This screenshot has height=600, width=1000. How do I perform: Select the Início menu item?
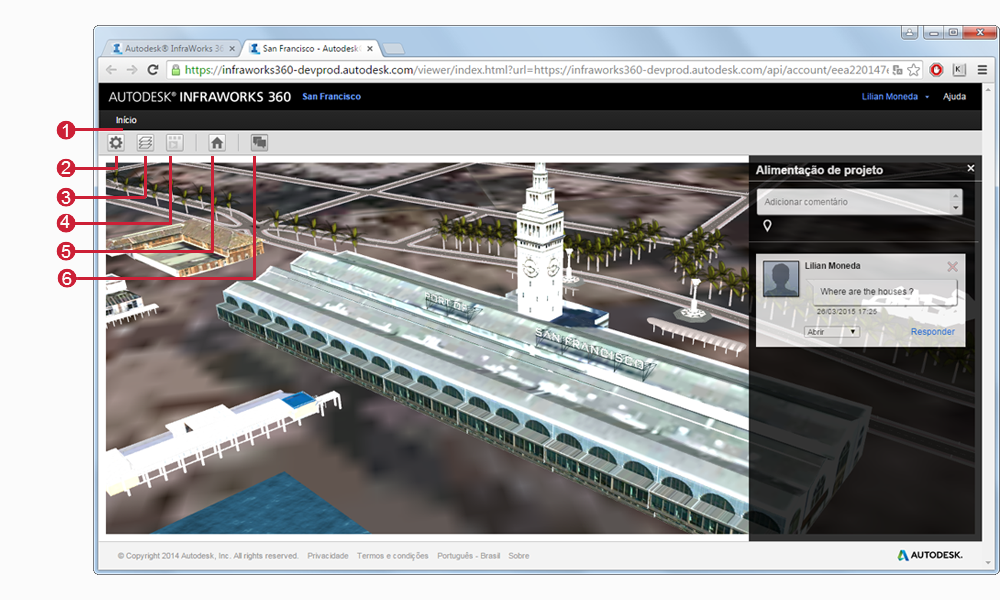[126, 120]
